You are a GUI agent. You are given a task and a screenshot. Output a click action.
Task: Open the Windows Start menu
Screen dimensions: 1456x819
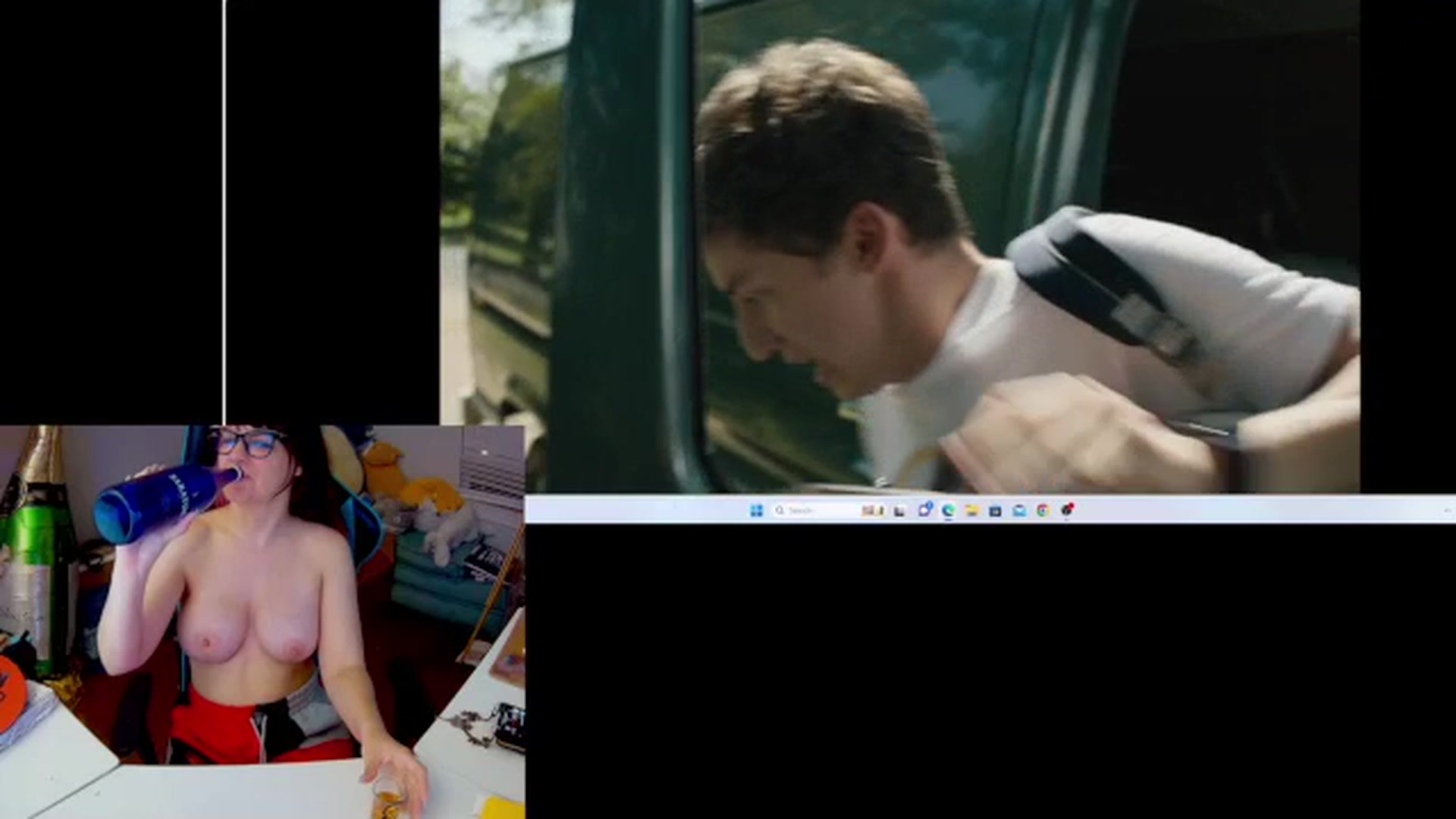coord(756,510)
